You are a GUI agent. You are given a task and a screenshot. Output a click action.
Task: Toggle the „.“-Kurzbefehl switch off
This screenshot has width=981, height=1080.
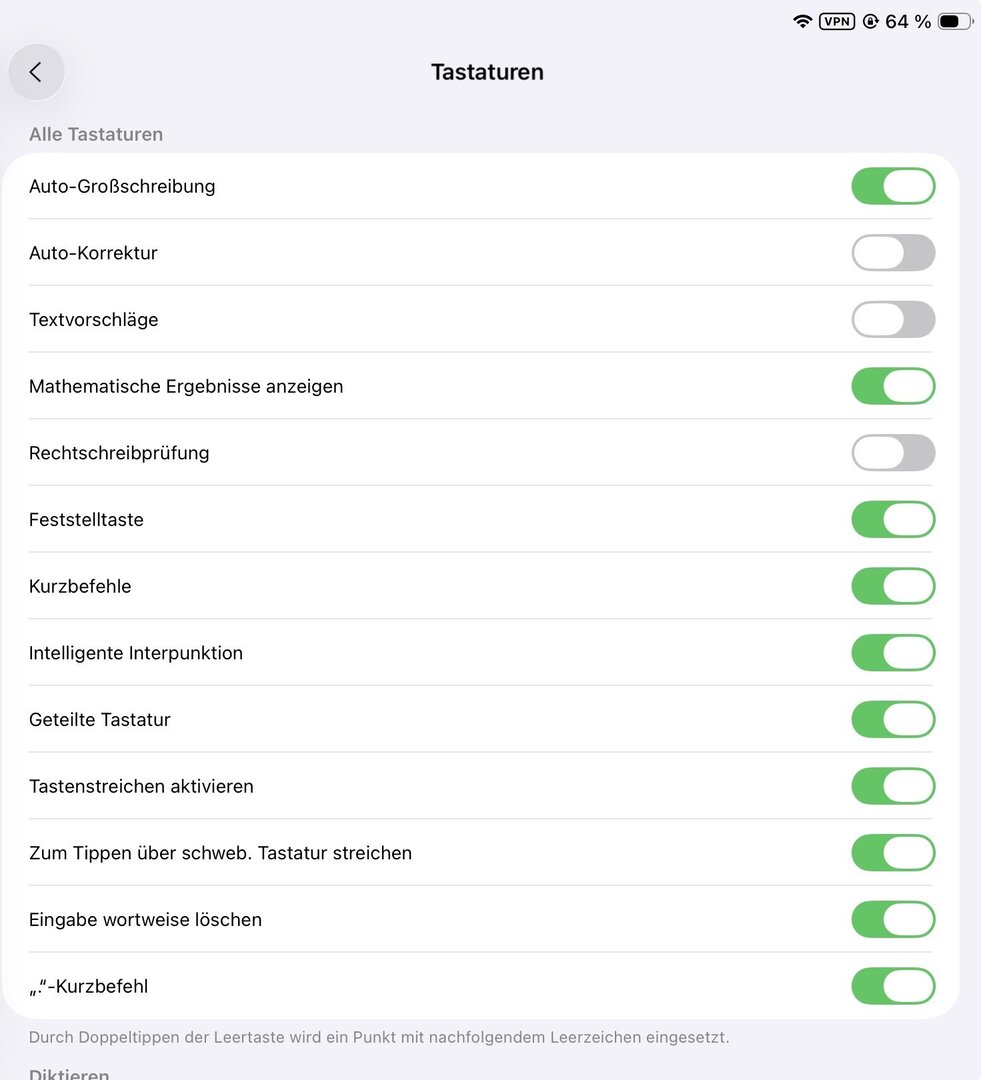click(x=893, y=986)
